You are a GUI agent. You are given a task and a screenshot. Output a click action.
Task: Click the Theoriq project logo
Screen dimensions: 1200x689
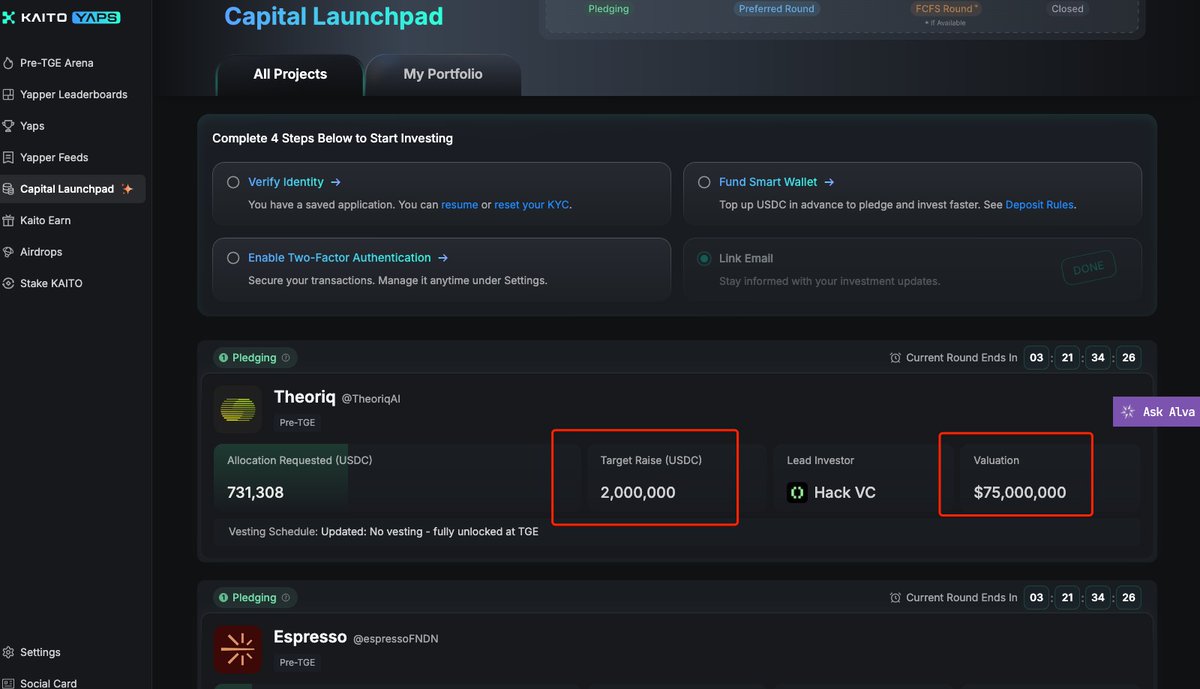tap(238, 409)
